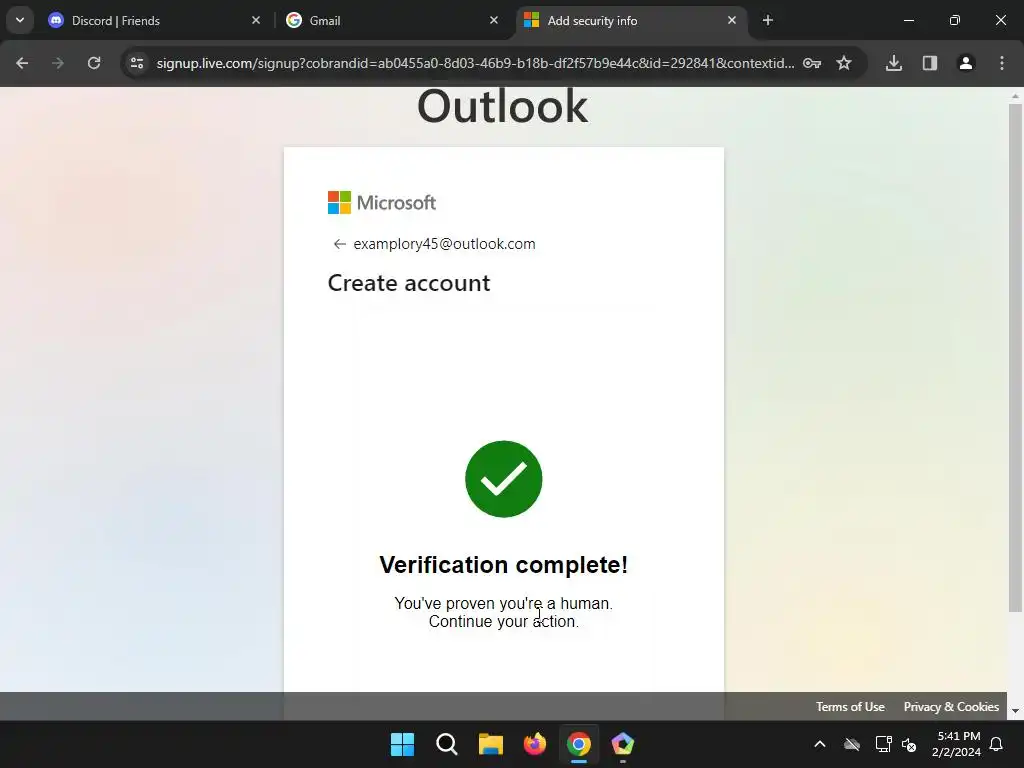Open the Windows Start menu
Image resolution: width=1024 pixels, height=768 pixels.
402,744
